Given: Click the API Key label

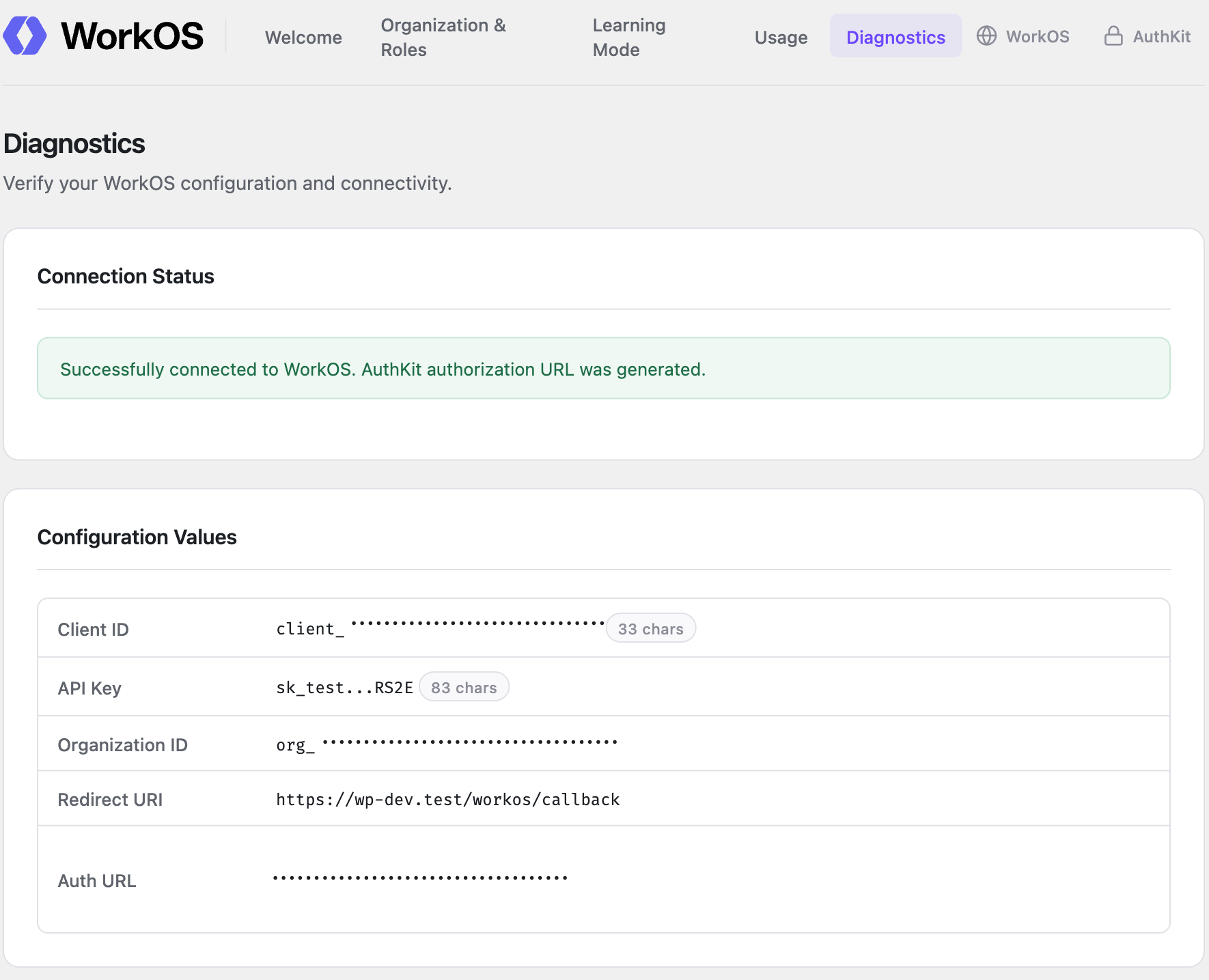Looking at the screenshot, I should 89,688.
